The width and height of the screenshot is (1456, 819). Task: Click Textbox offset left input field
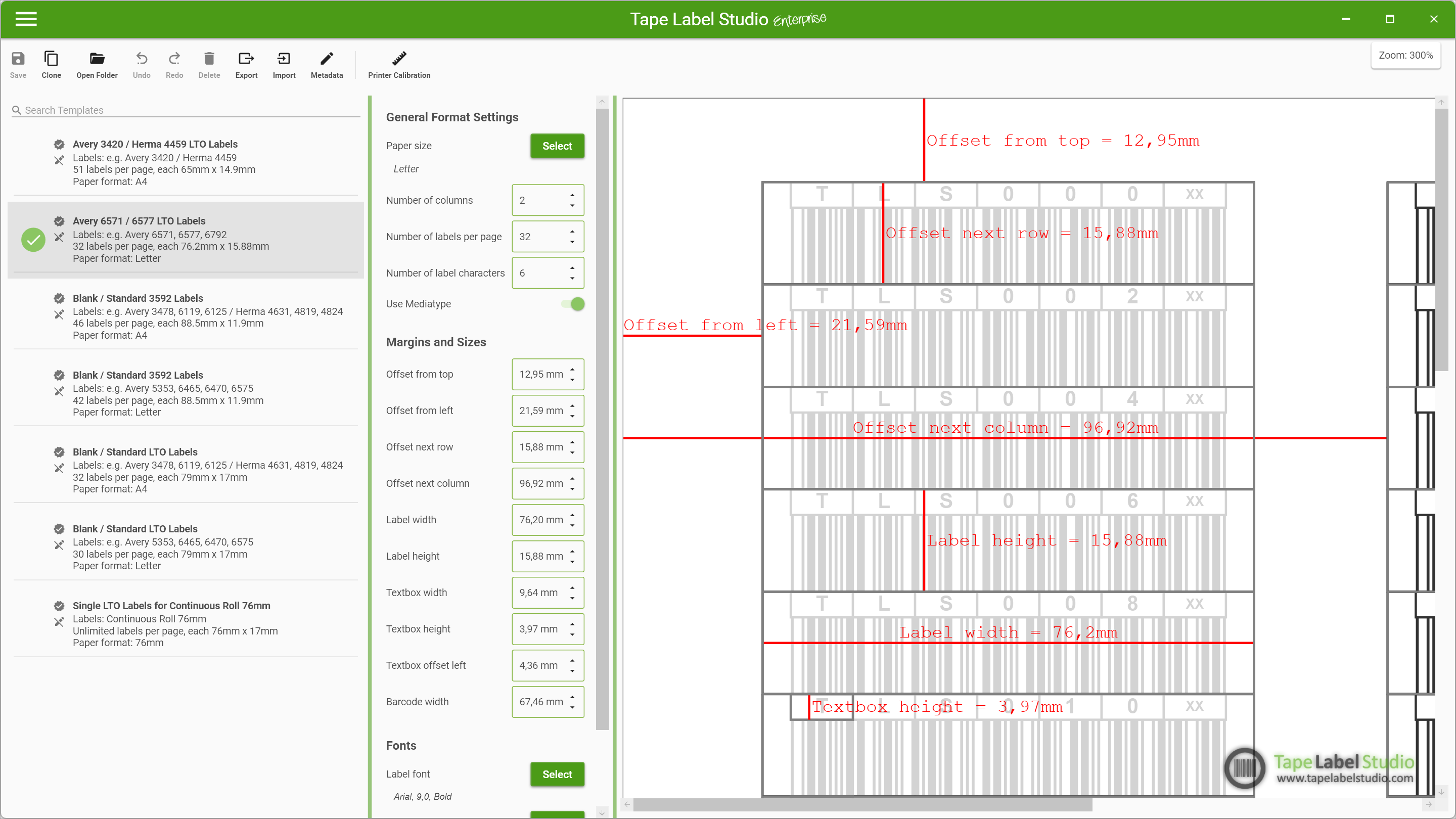[x=547, y=665]
